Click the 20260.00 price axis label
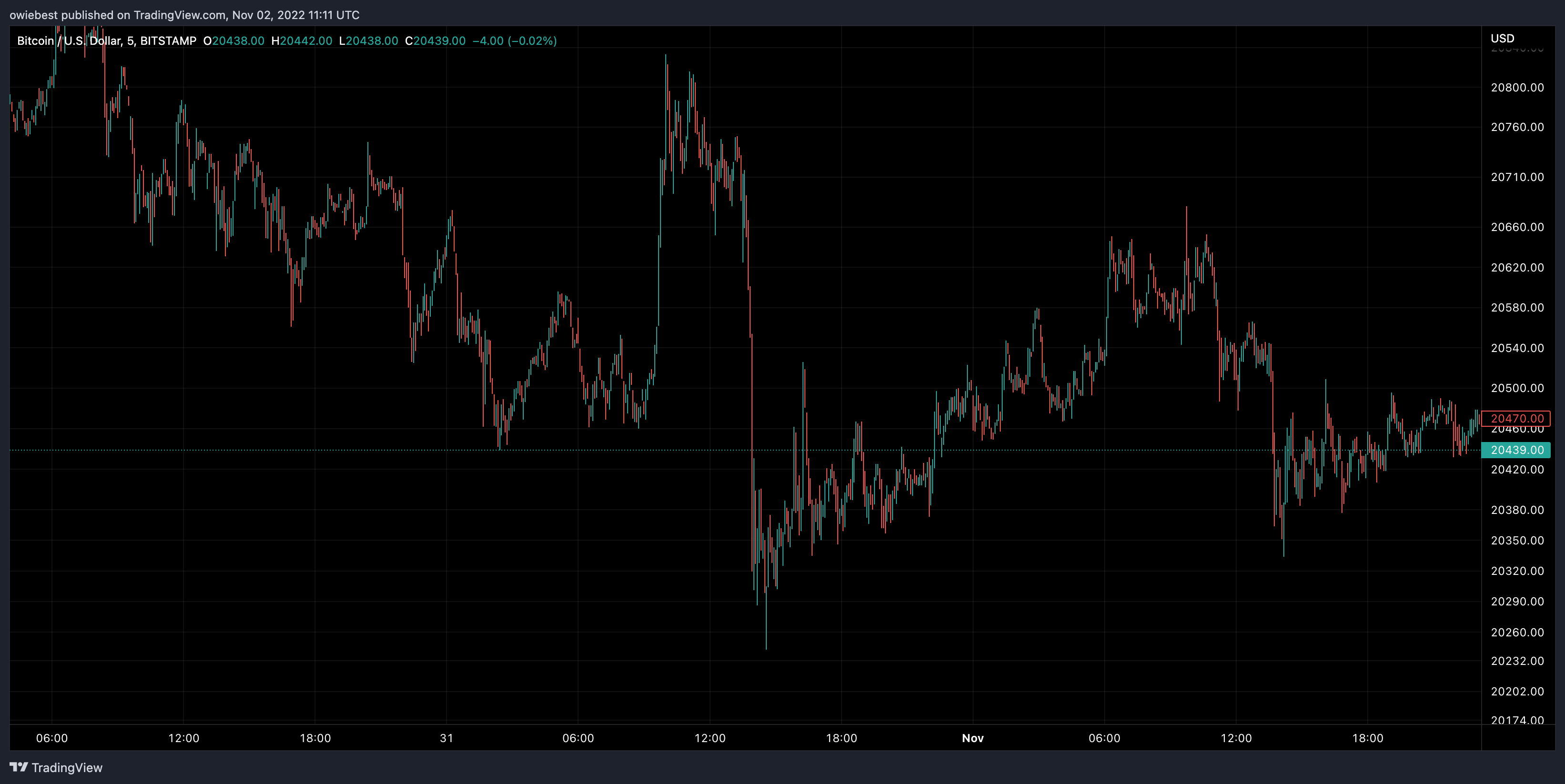The height and width of the screenshot is (784, 1565). coord(1517,632)
